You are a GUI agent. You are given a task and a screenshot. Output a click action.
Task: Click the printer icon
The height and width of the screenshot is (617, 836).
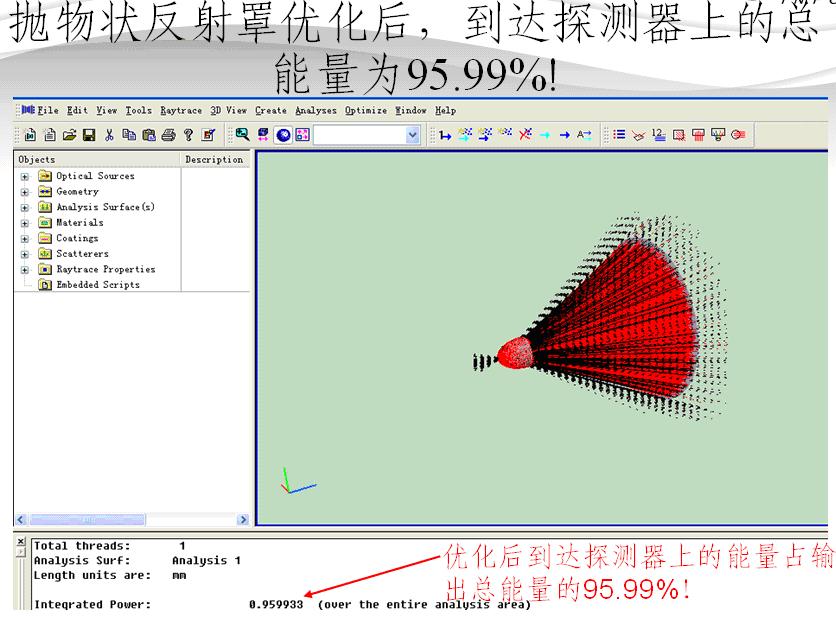(168, 135)
